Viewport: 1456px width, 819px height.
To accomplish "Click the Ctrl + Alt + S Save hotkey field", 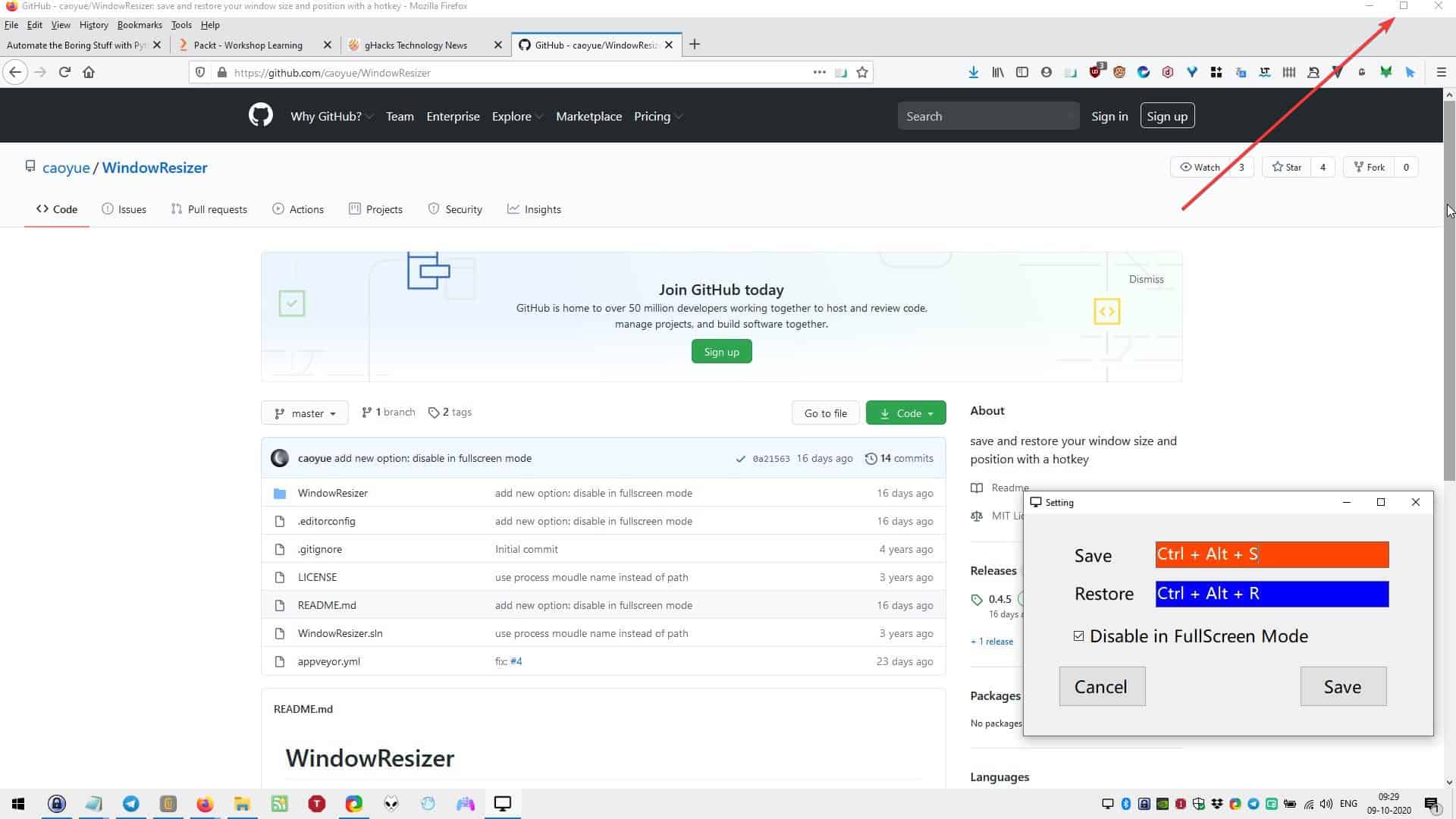I will coord(1272,554).
